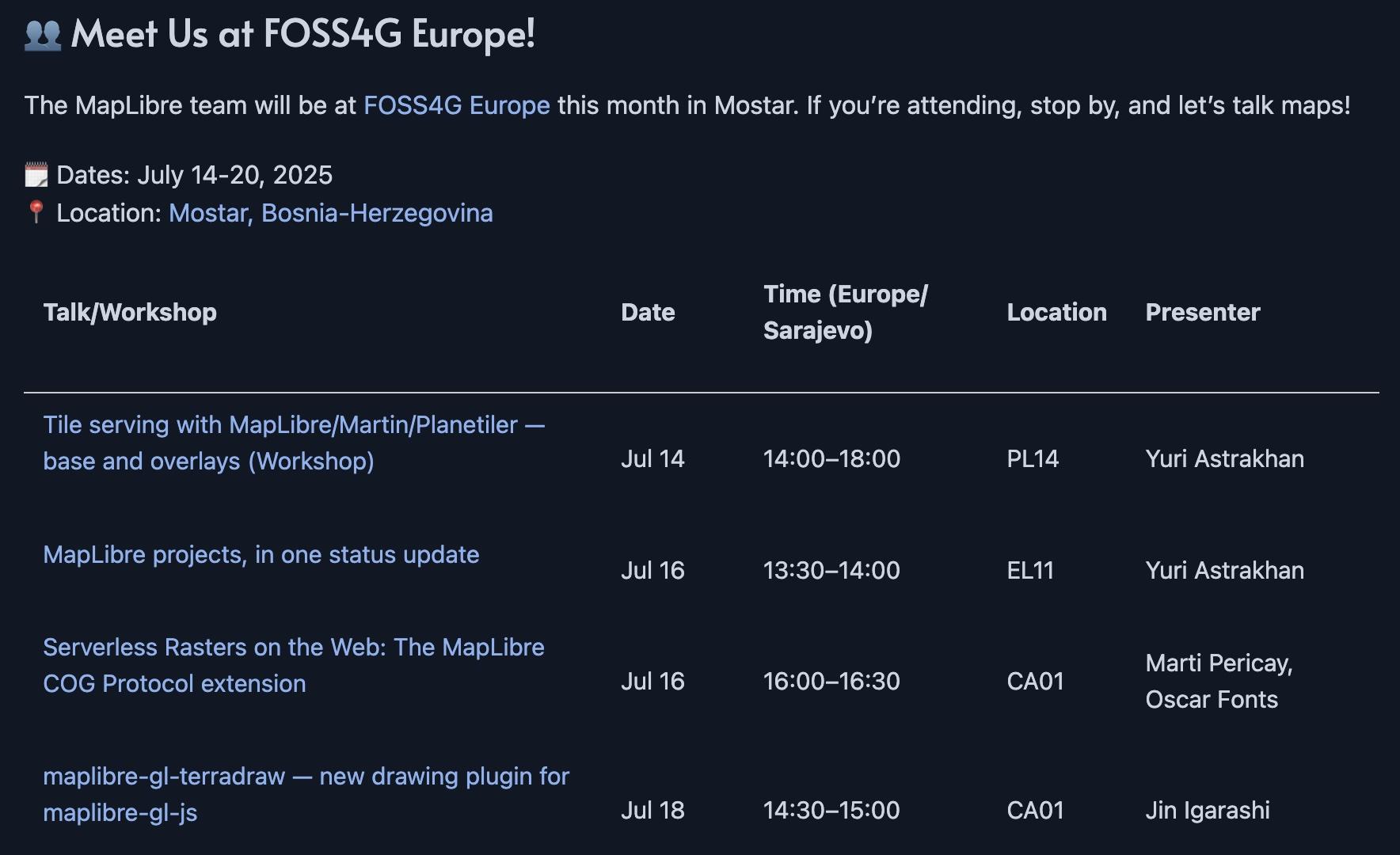
Task: Click the PL14 location cell
Action: click(1033, 458)
